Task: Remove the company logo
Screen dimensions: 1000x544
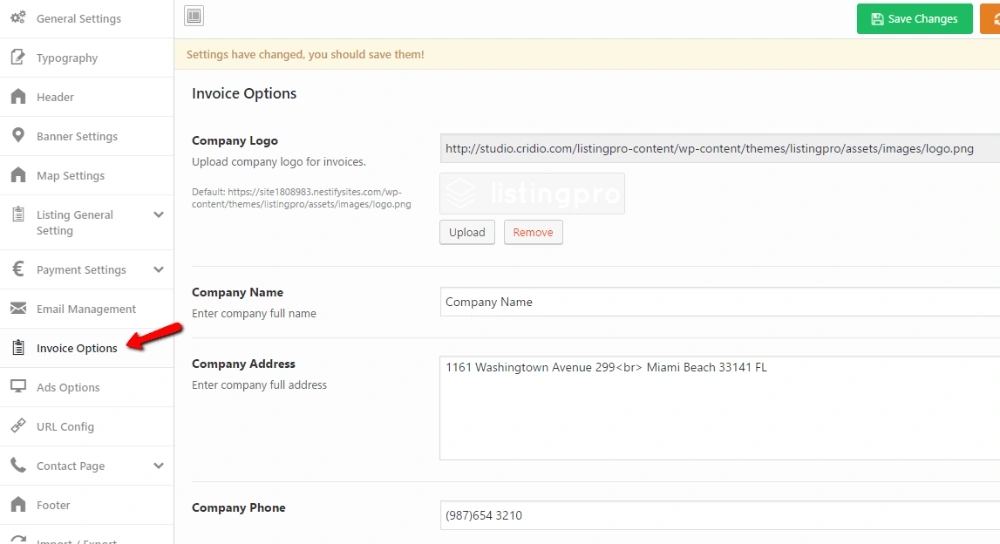Action: tap(533, 232)
